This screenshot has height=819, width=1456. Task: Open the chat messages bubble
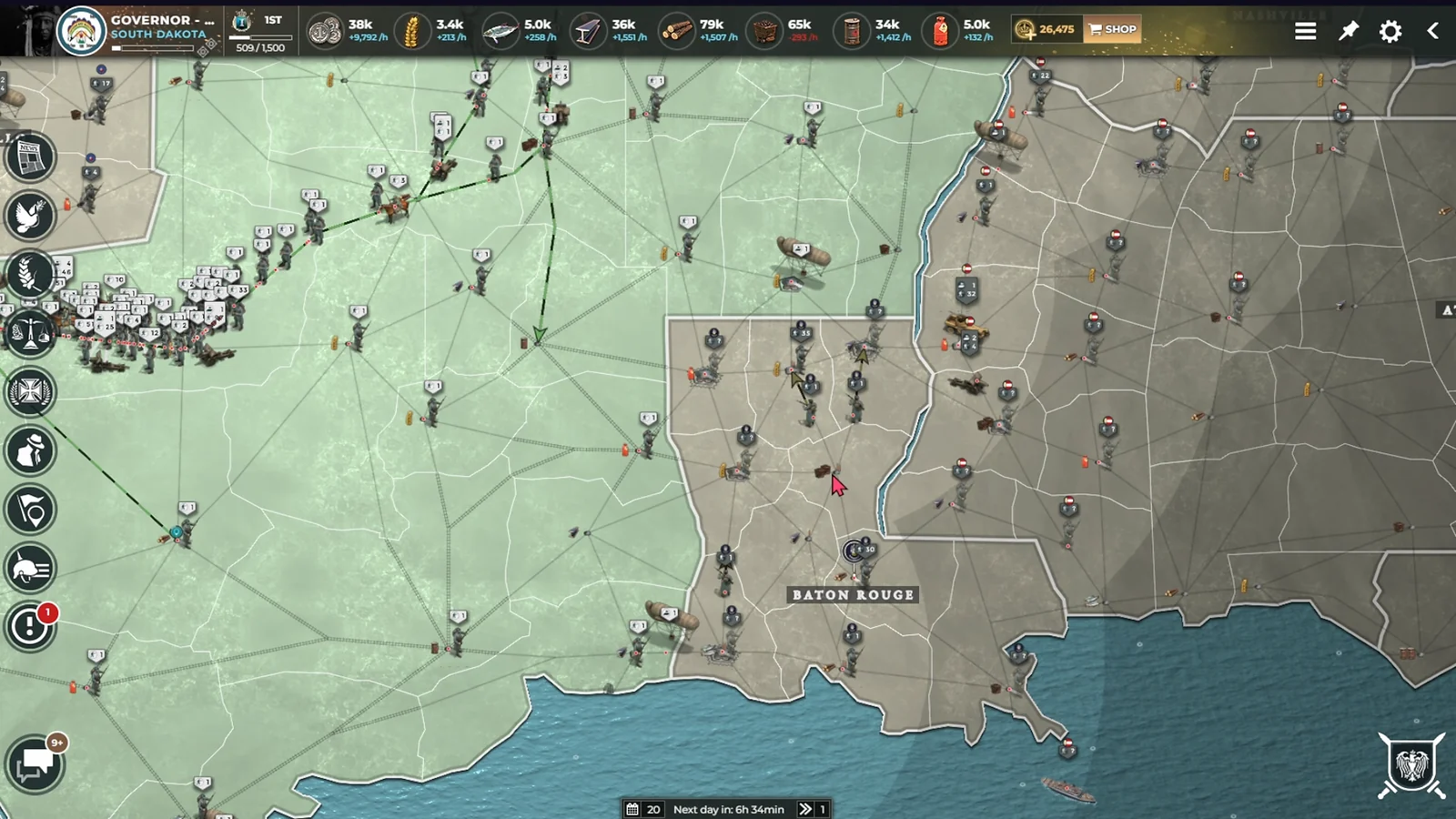pos(34,764)
